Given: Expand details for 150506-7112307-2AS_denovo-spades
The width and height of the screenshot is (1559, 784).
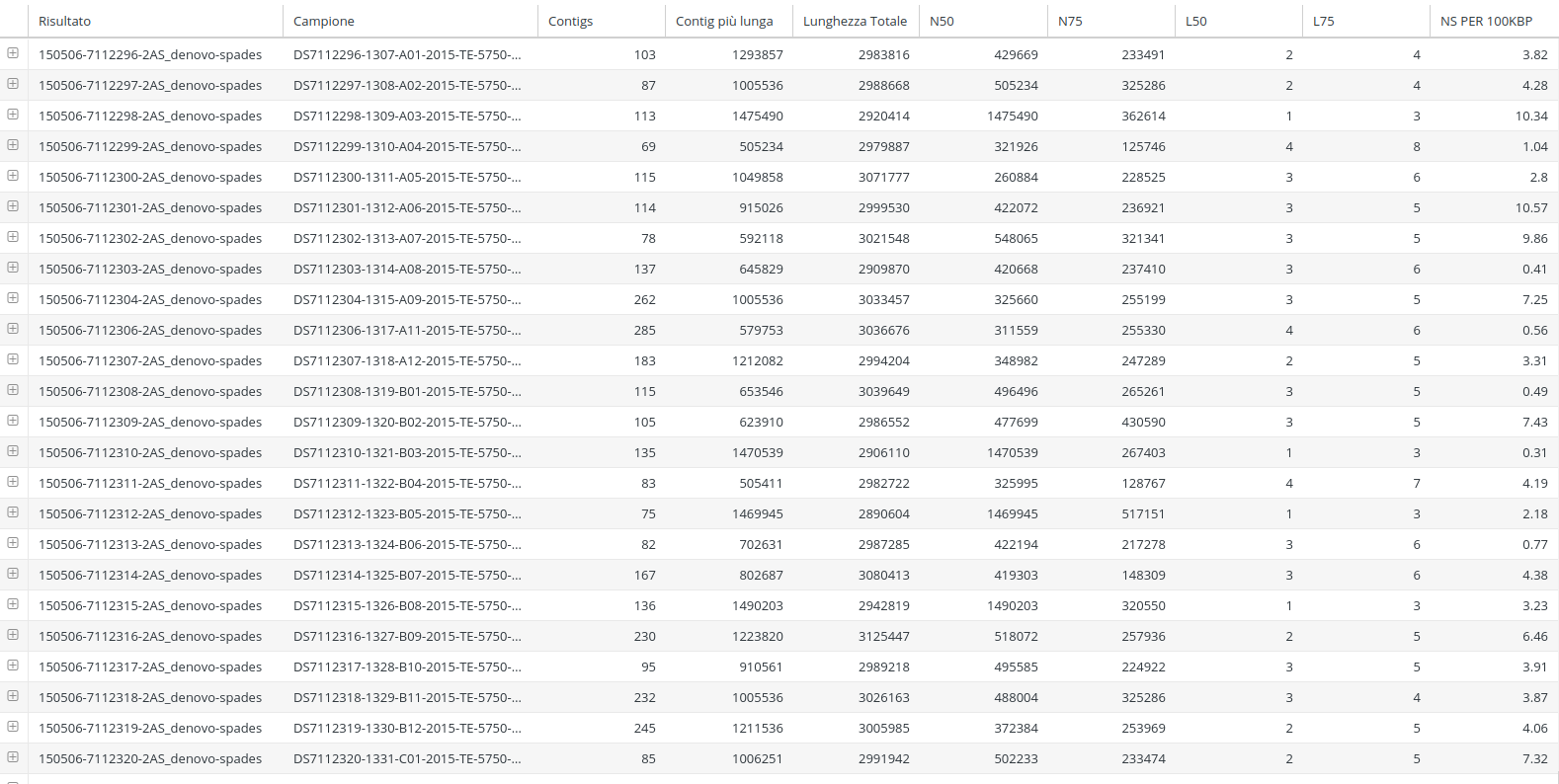Looking at the screenshot, I should 13,359.
